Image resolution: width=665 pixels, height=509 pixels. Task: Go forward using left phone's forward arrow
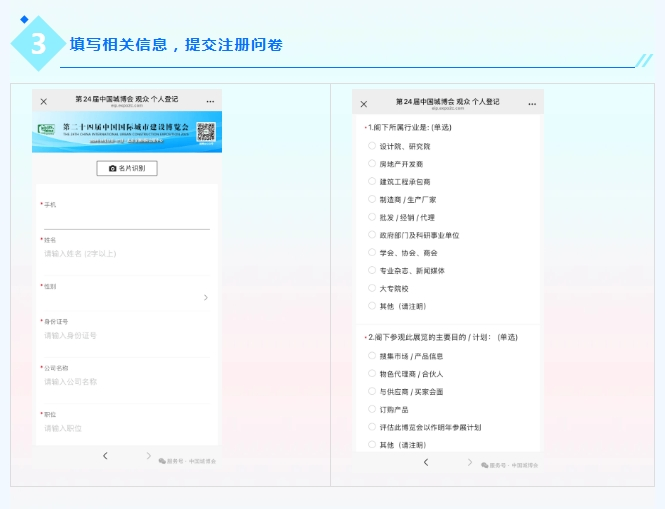click(148, 456)
